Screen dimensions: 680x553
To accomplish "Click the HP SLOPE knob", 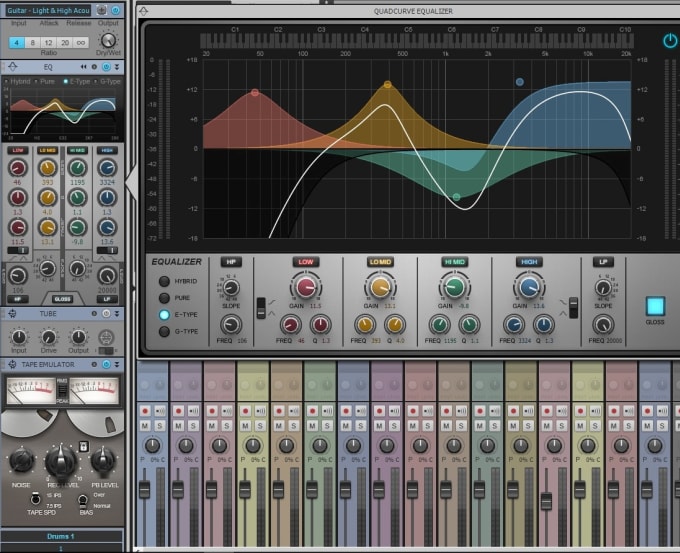I will (231, 287).
